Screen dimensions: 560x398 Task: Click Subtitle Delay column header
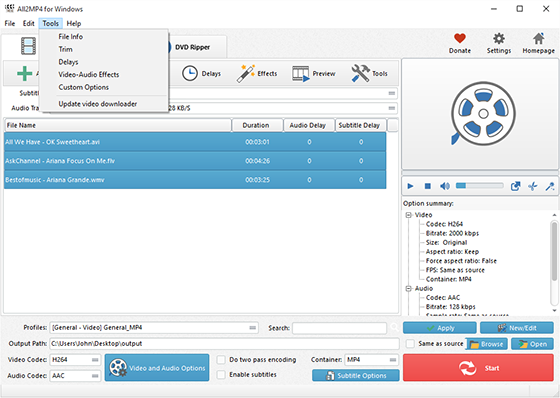tap(360, 125)
